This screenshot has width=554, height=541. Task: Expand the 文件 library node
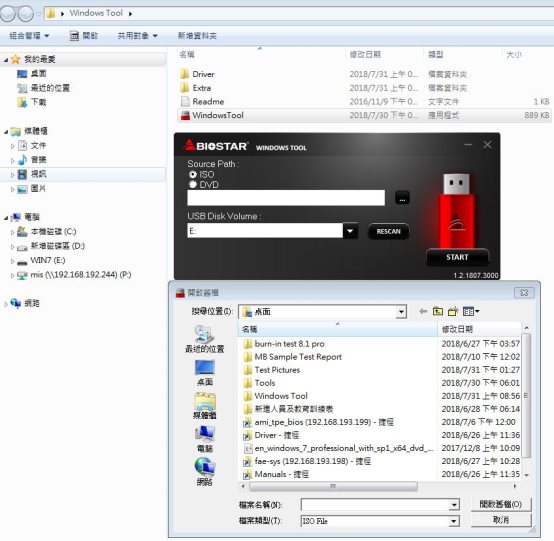coord(13,146)
